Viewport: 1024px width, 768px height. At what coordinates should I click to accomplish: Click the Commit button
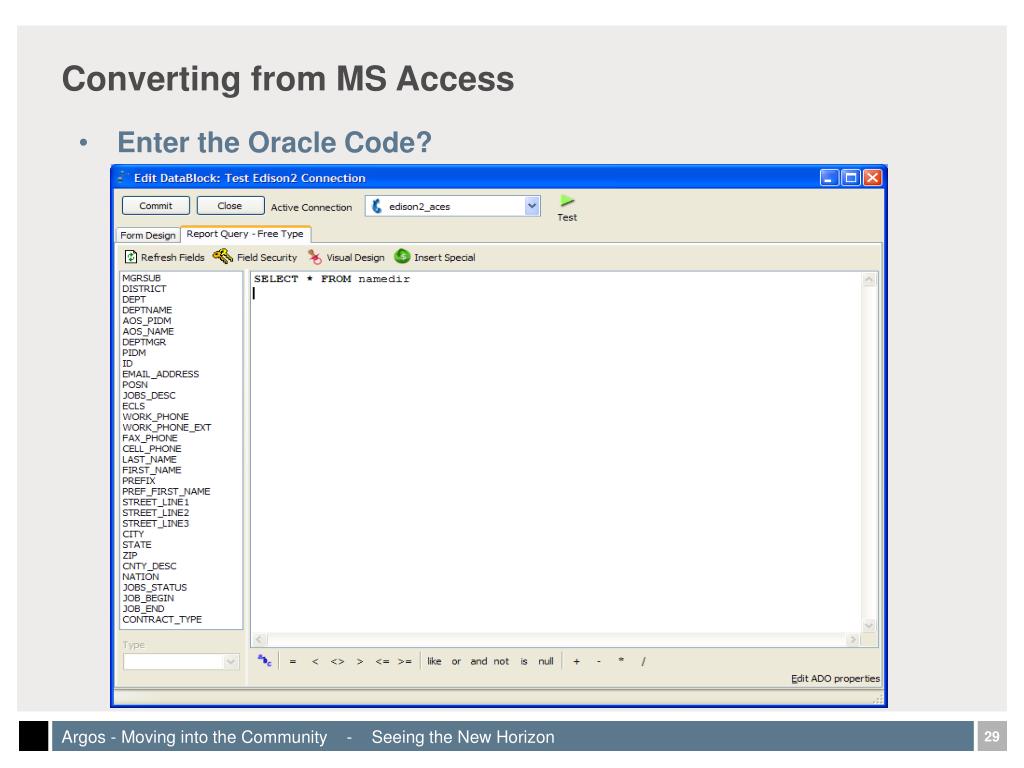(155, 206)
